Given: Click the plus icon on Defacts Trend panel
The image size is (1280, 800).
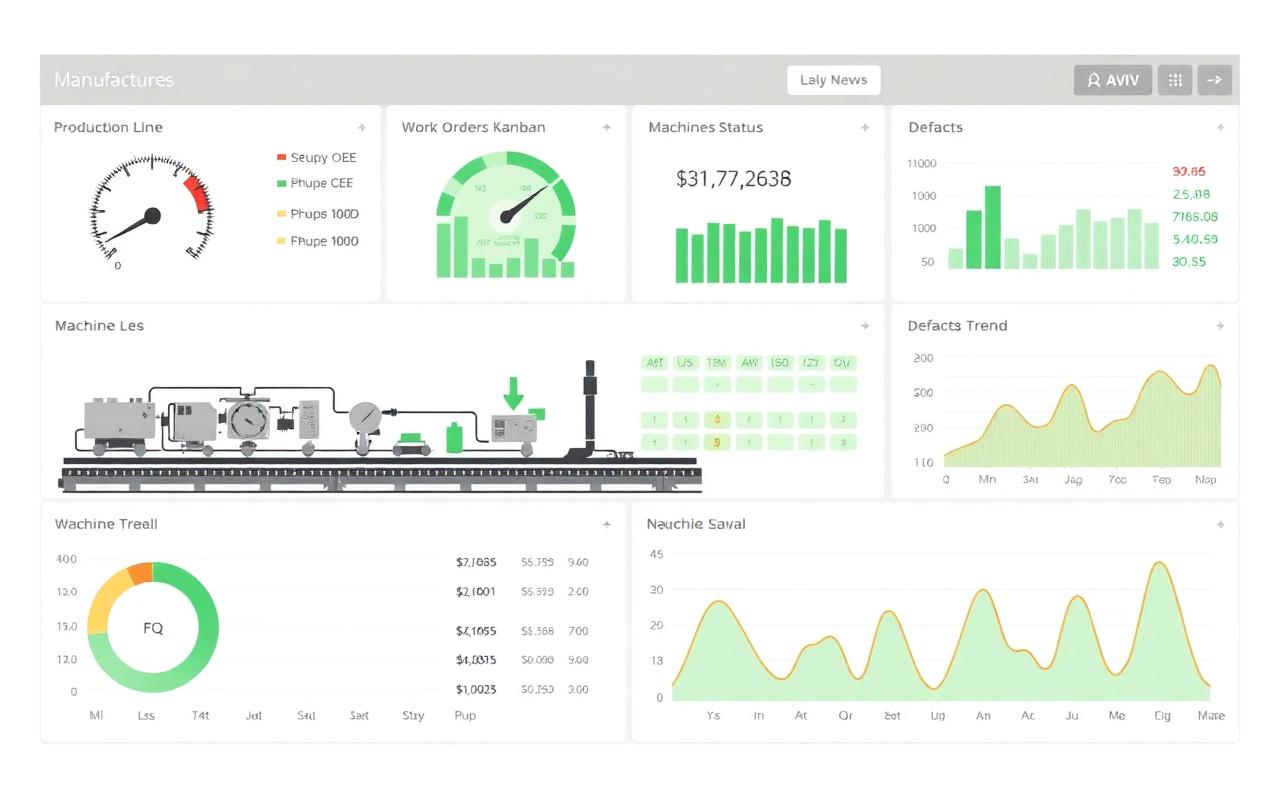Looking at the screenshot, I should pyautogui.click(x=1220, y=326).
